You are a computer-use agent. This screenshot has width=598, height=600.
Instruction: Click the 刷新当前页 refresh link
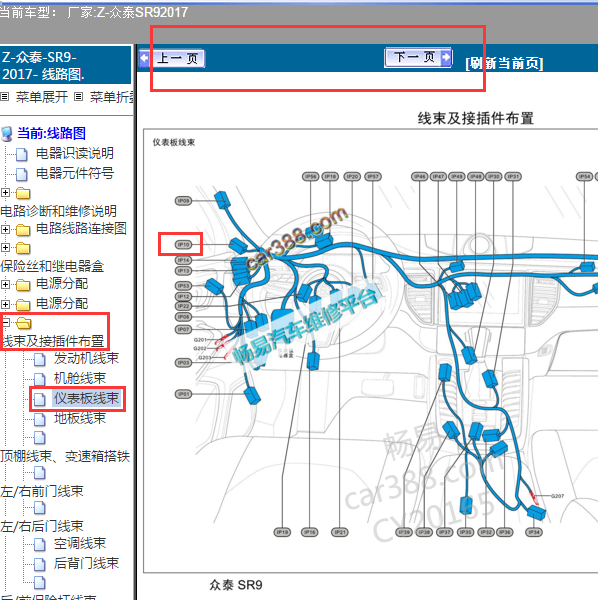click(504, 63)
